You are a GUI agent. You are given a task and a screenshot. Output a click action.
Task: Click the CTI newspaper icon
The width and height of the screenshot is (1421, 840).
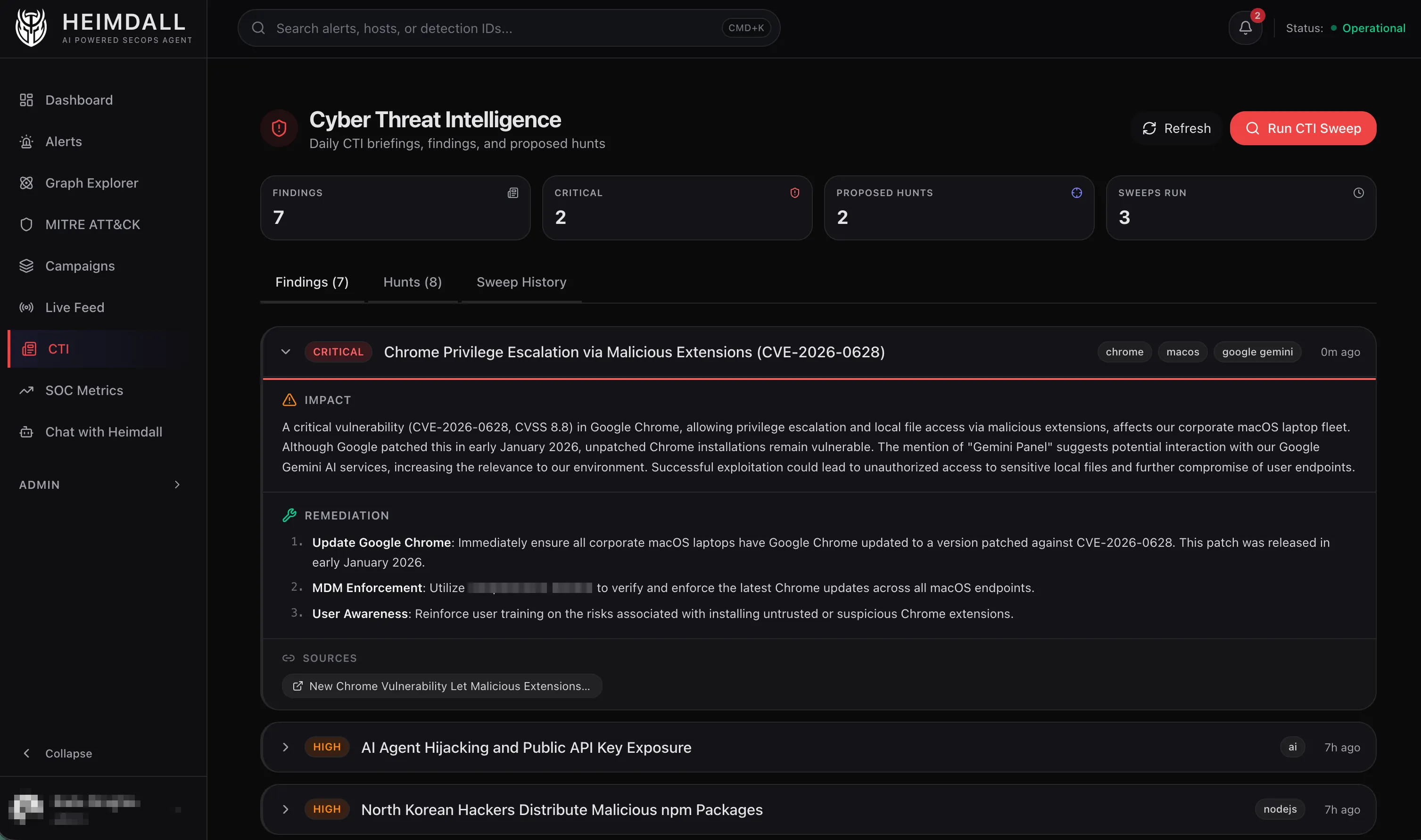click(29, 349)
